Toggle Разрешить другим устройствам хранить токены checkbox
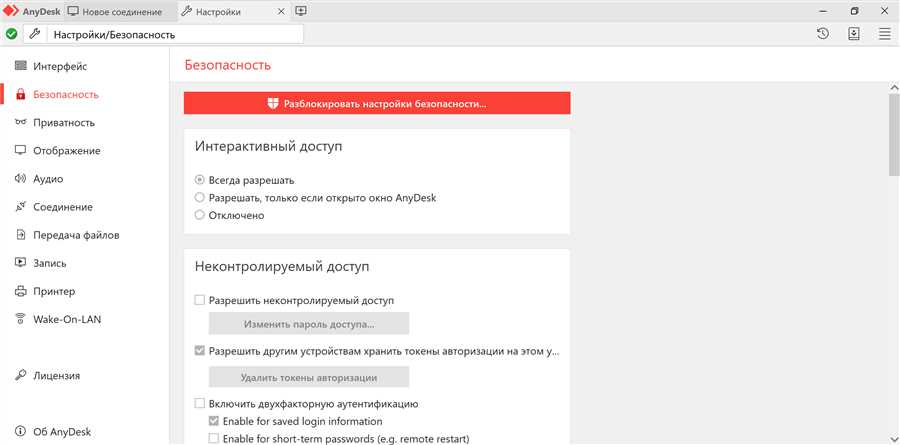The width and height of the screenshot is (900, 445). [200, 350]
